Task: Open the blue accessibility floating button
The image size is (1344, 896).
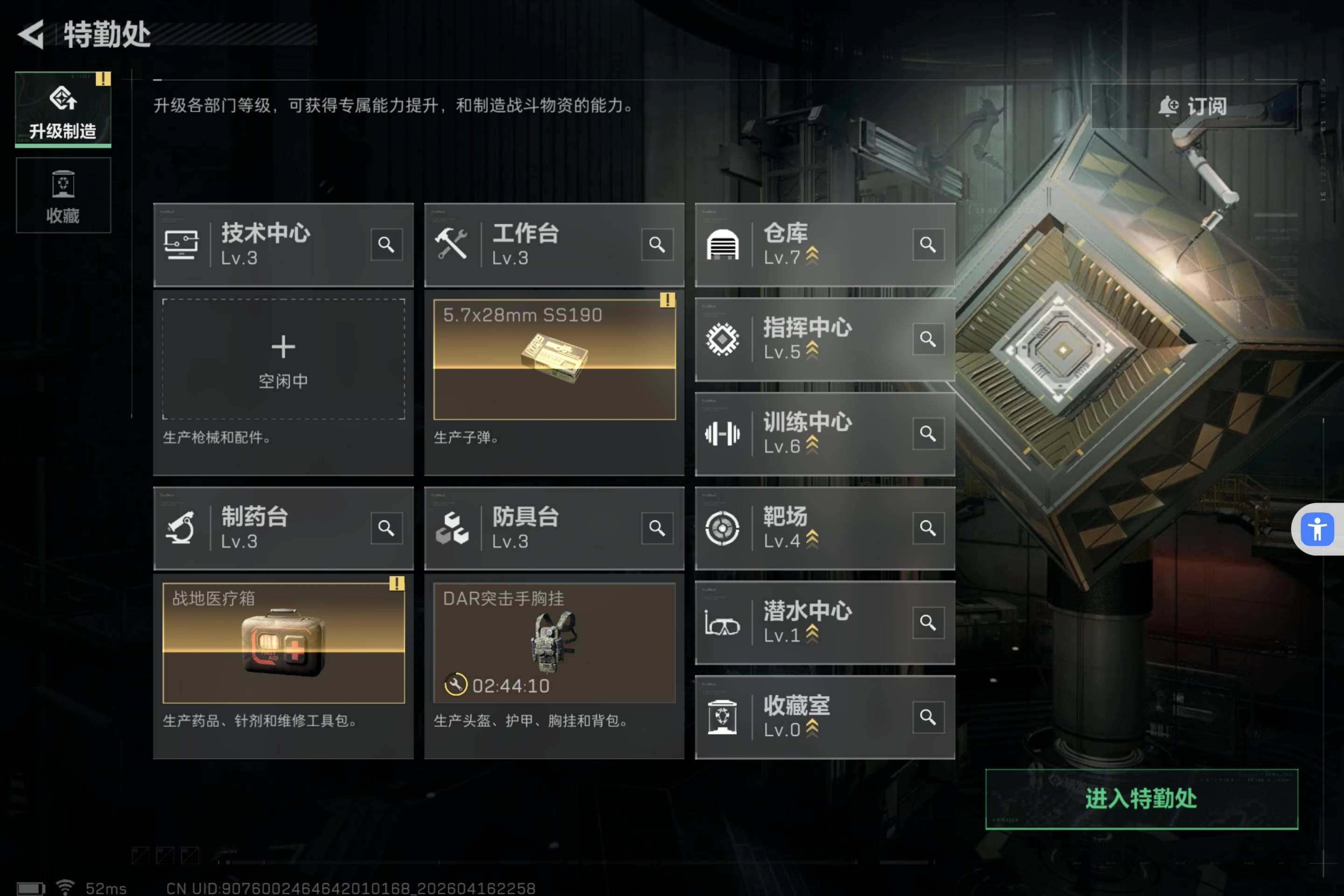Action: tap(1317, 529)
